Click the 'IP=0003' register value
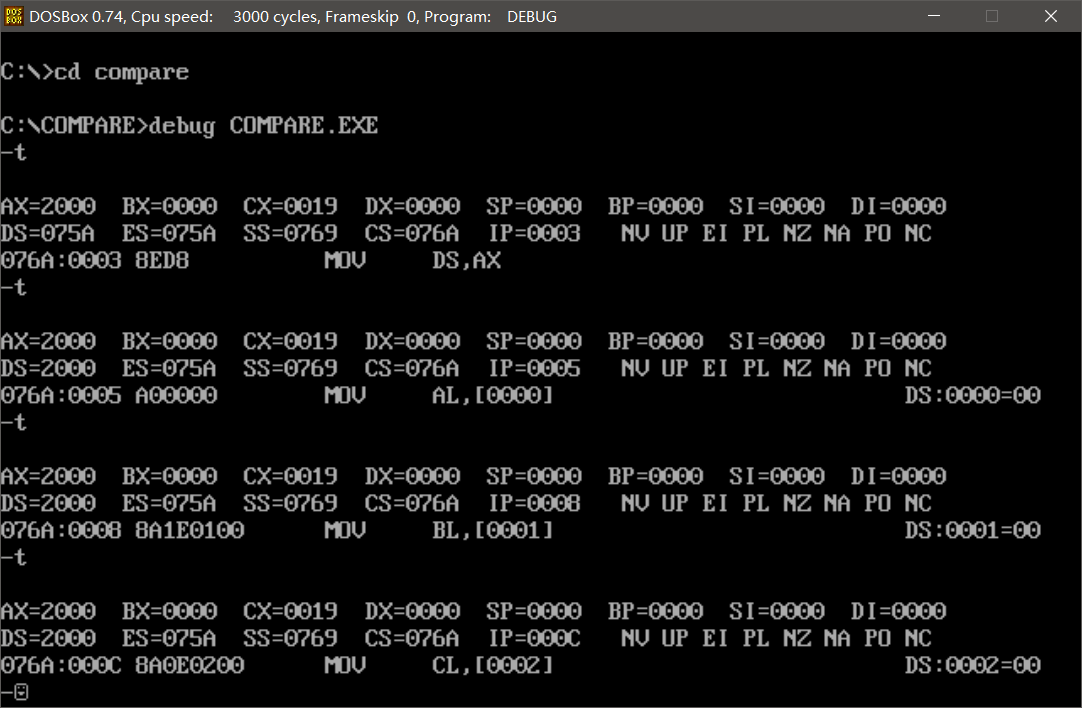This screenshot has height=708, width=1082. [535, 234]
